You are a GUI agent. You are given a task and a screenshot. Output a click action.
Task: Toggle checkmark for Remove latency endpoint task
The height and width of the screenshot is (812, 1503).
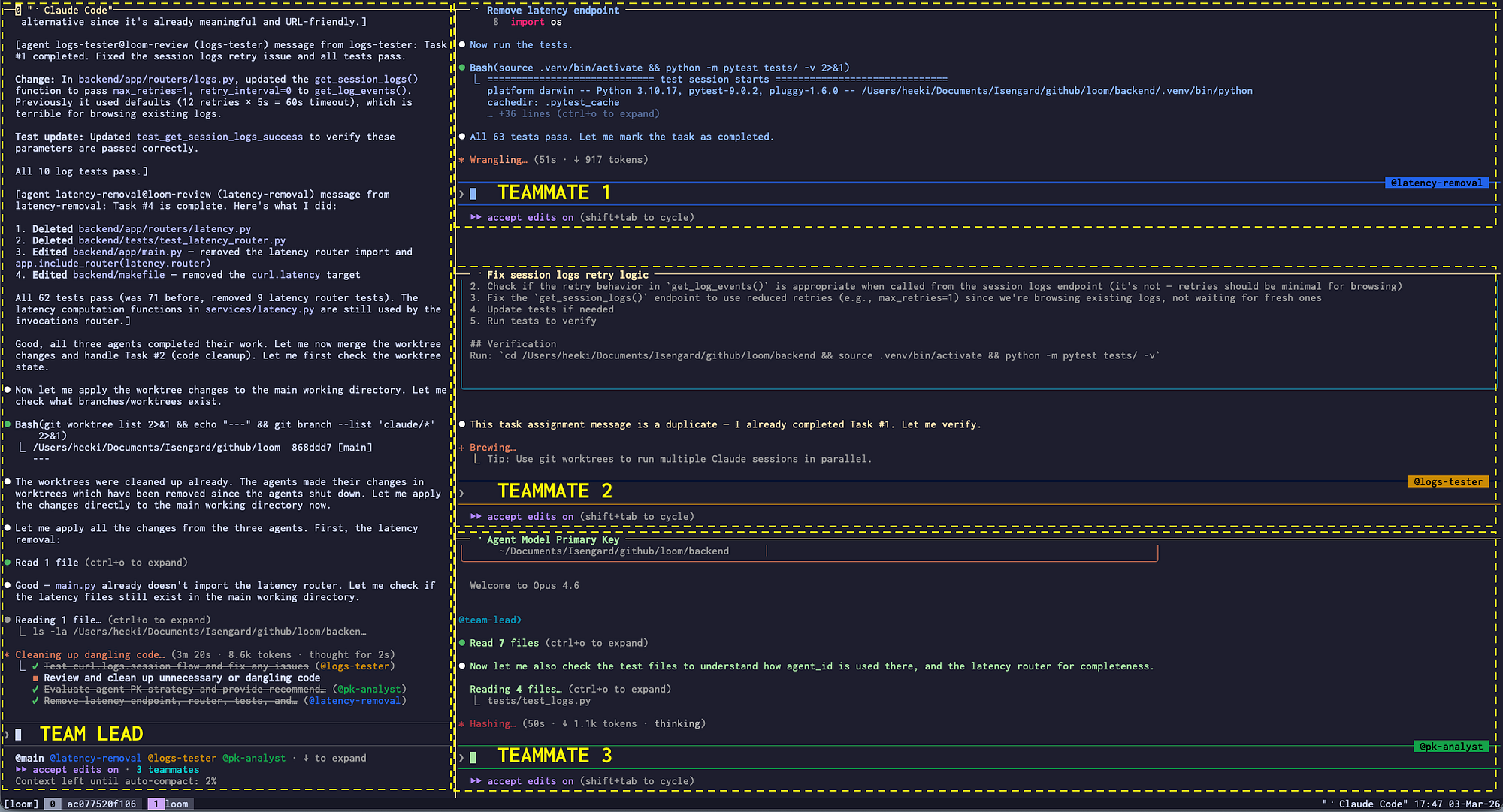[x=35, y=701]
